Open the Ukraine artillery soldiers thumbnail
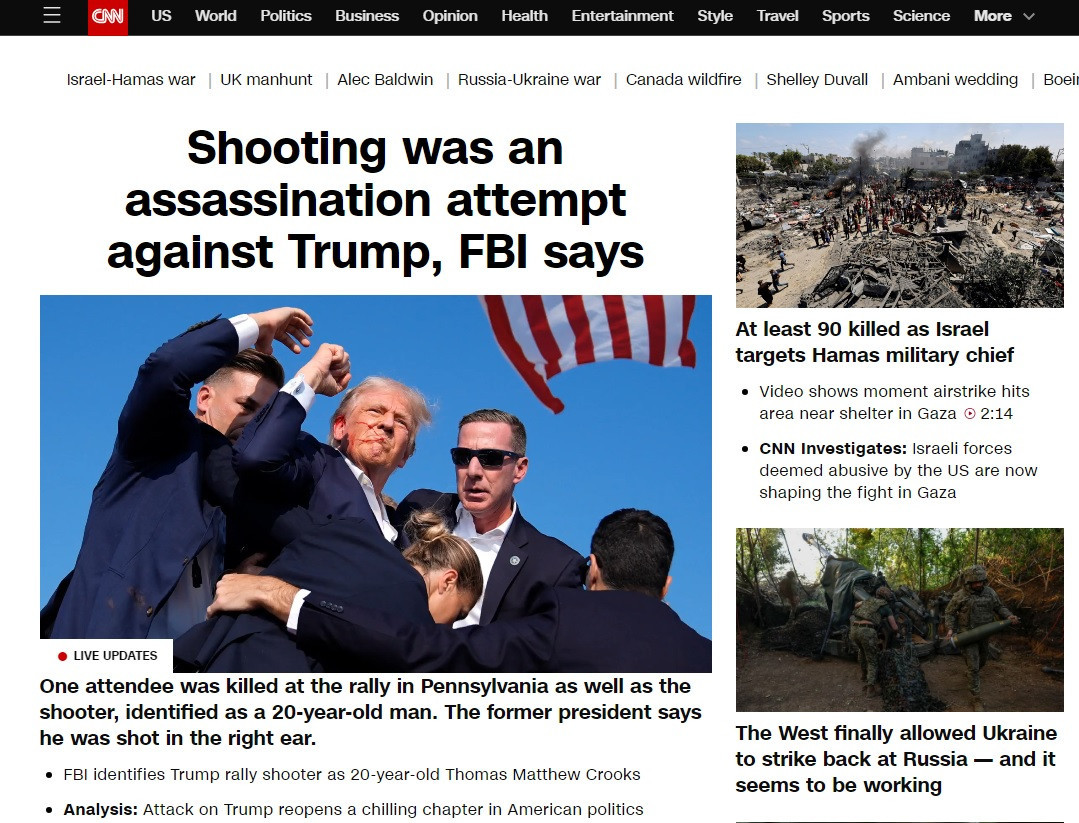Image resolution: width=1079 pixels, height=823 pixels. click(x=899, y=620)
